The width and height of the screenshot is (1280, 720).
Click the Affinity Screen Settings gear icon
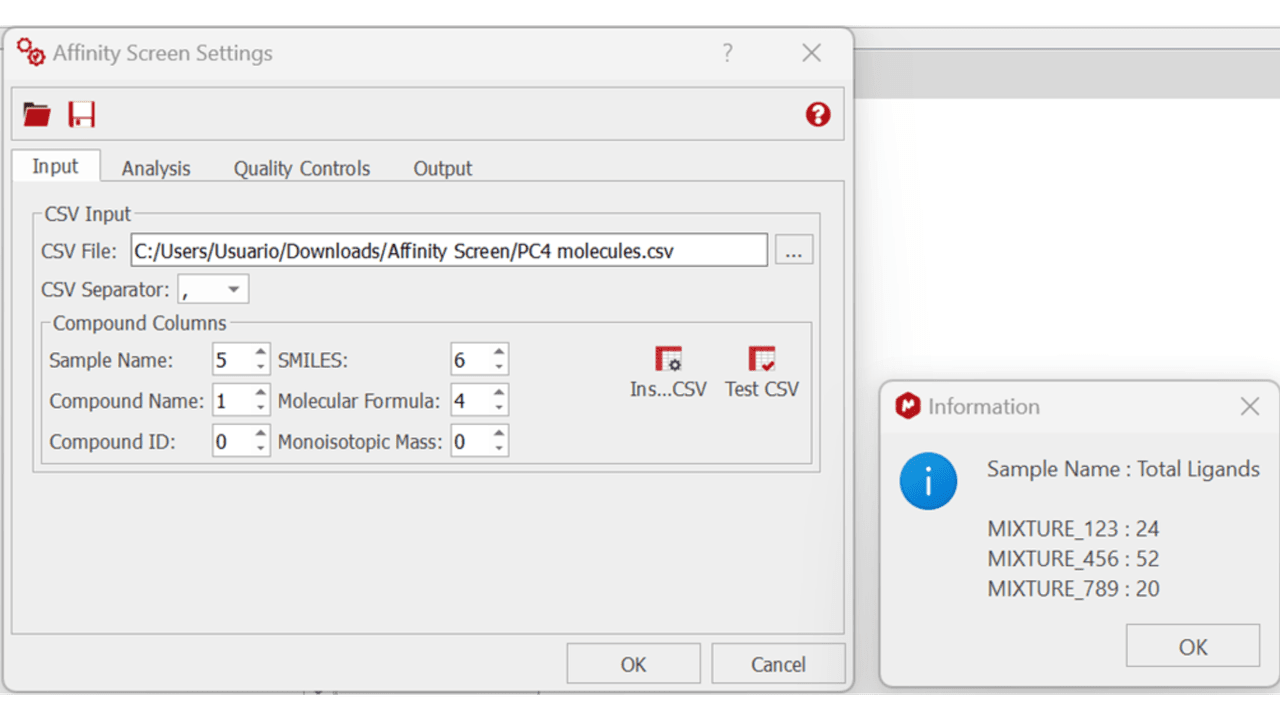[31, 52]
